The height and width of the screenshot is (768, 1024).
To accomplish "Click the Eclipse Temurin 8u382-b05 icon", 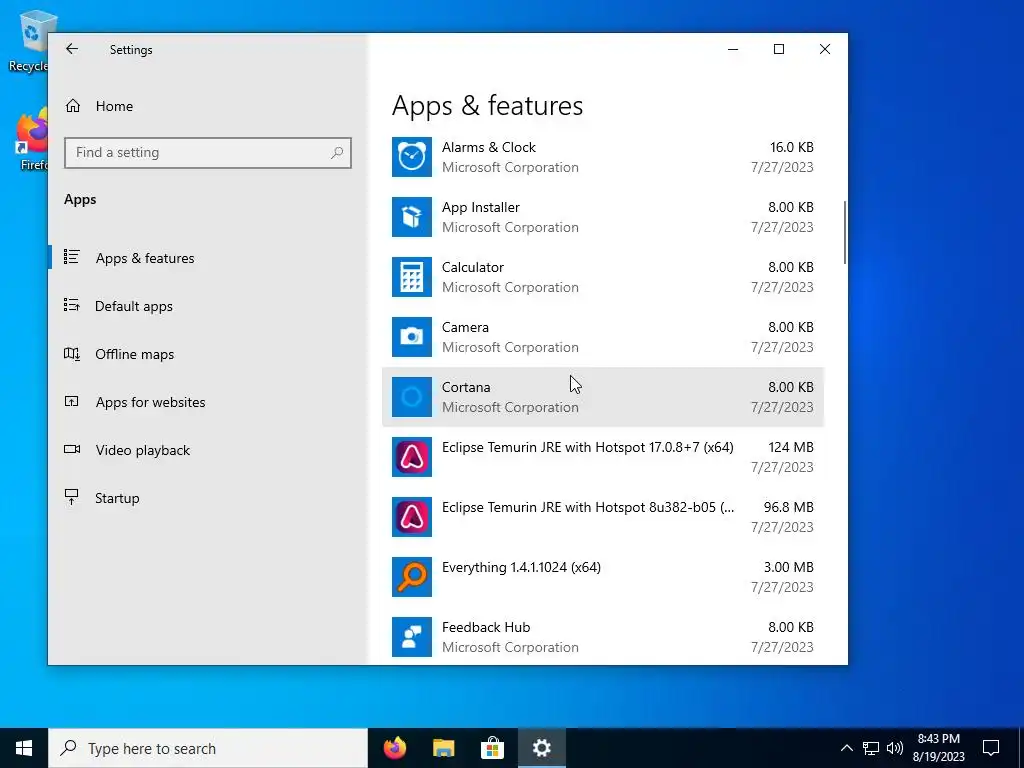I will (x=411, y=517).
